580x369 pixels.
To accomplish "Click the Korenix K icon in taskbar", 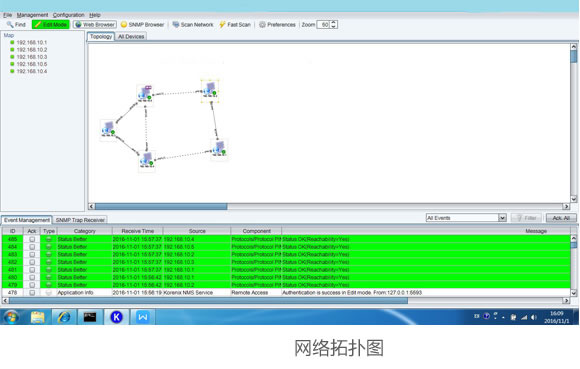I will (117, 317).
